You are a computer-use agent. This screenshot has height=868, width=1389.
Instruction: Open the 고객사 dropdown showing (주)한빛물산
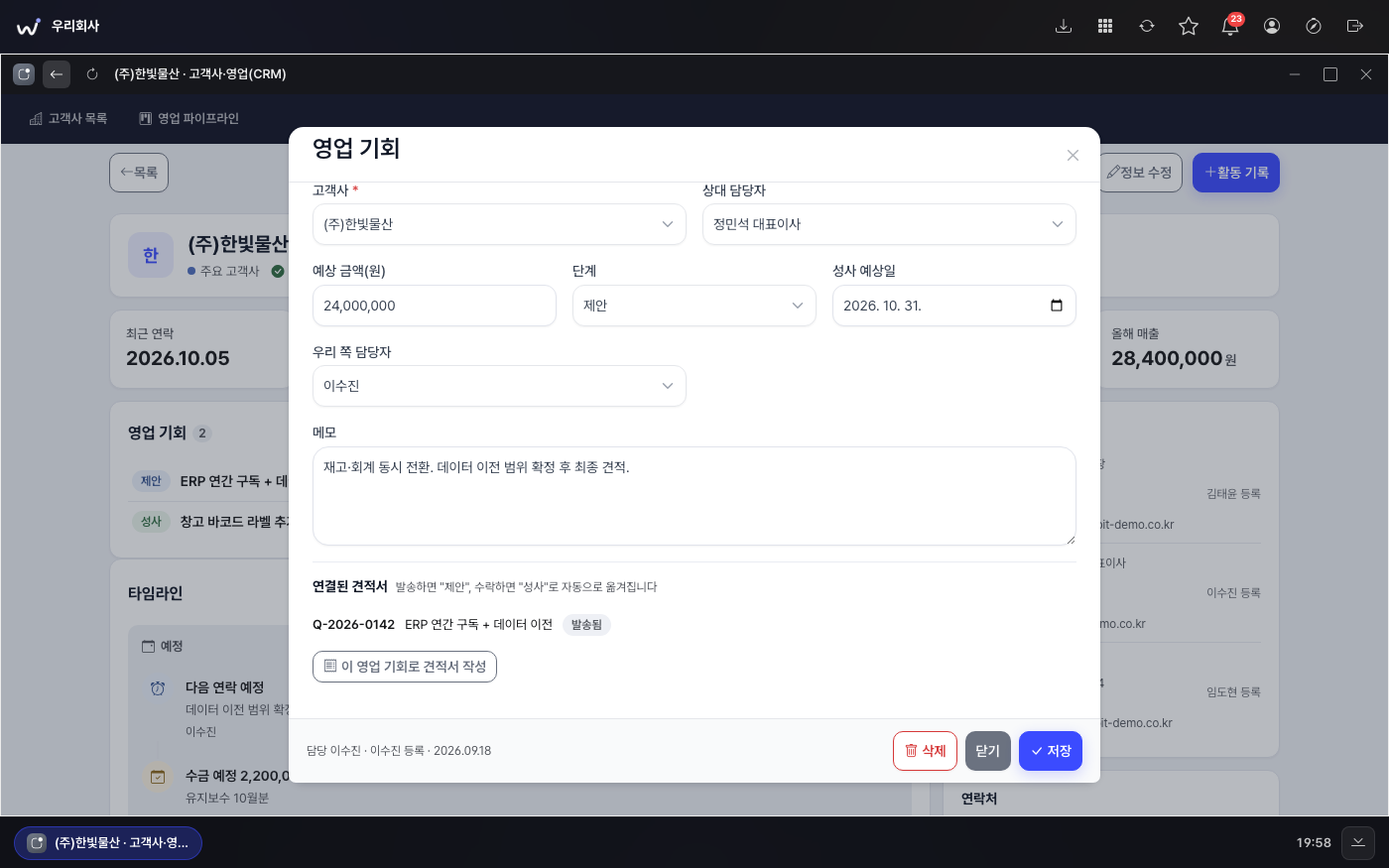point(499,224)
